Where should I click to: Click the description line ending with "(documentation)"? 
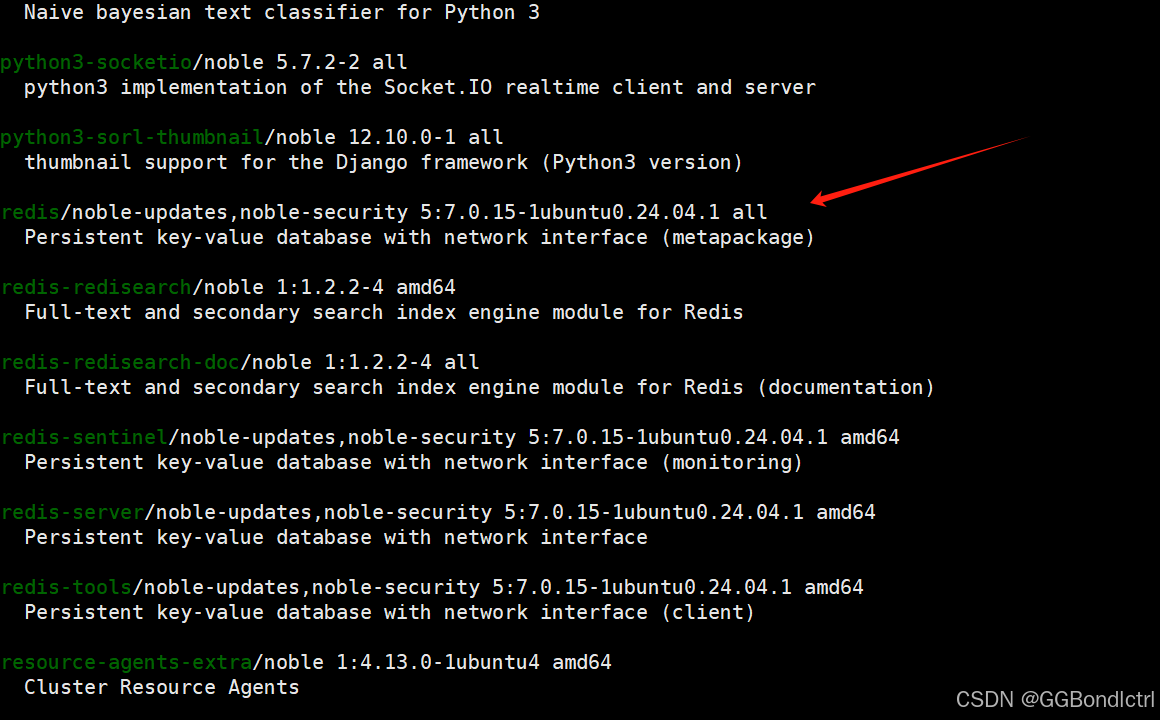(479, 387)
